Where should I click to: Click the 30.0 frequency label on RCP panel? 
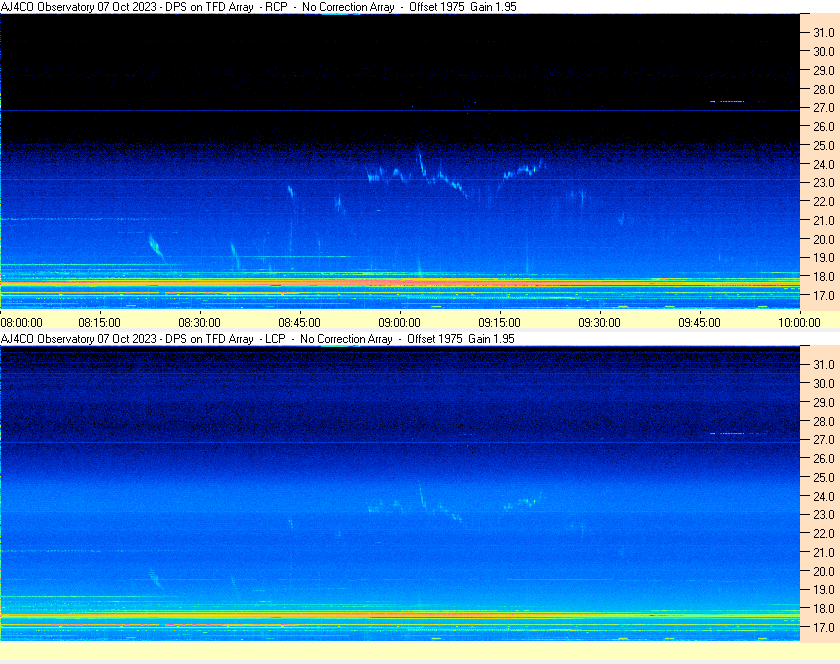pos(824,51)
